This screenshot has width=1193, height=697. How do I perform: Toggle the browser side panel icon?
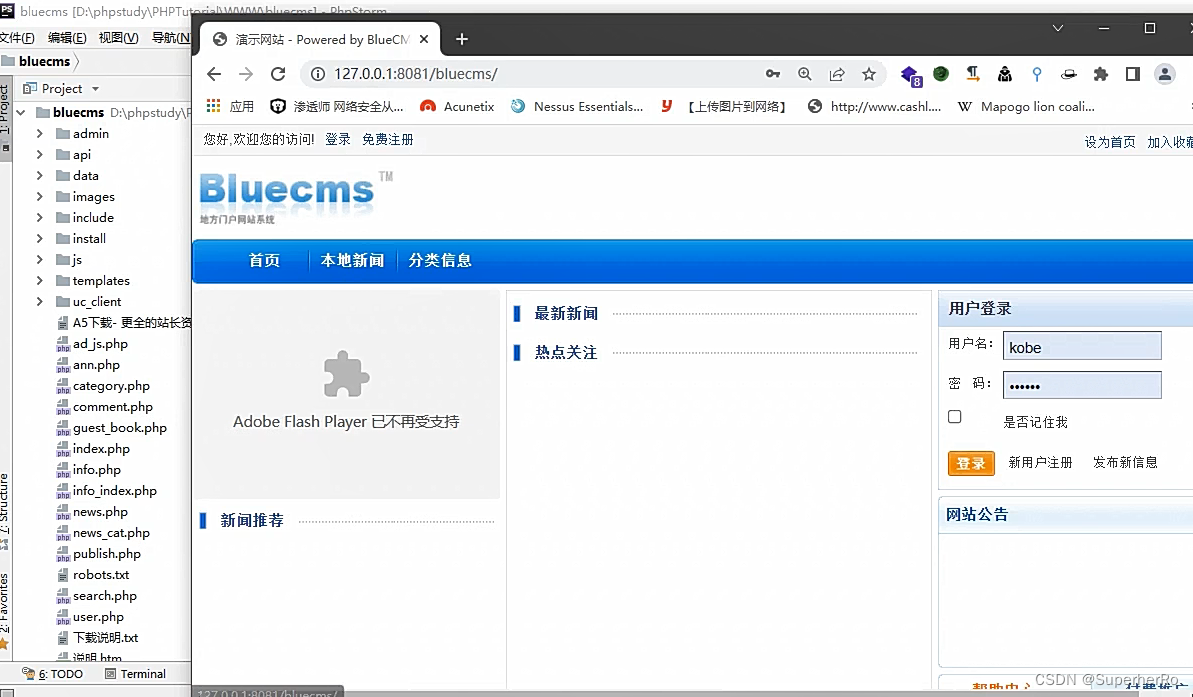click(1133, 74)
